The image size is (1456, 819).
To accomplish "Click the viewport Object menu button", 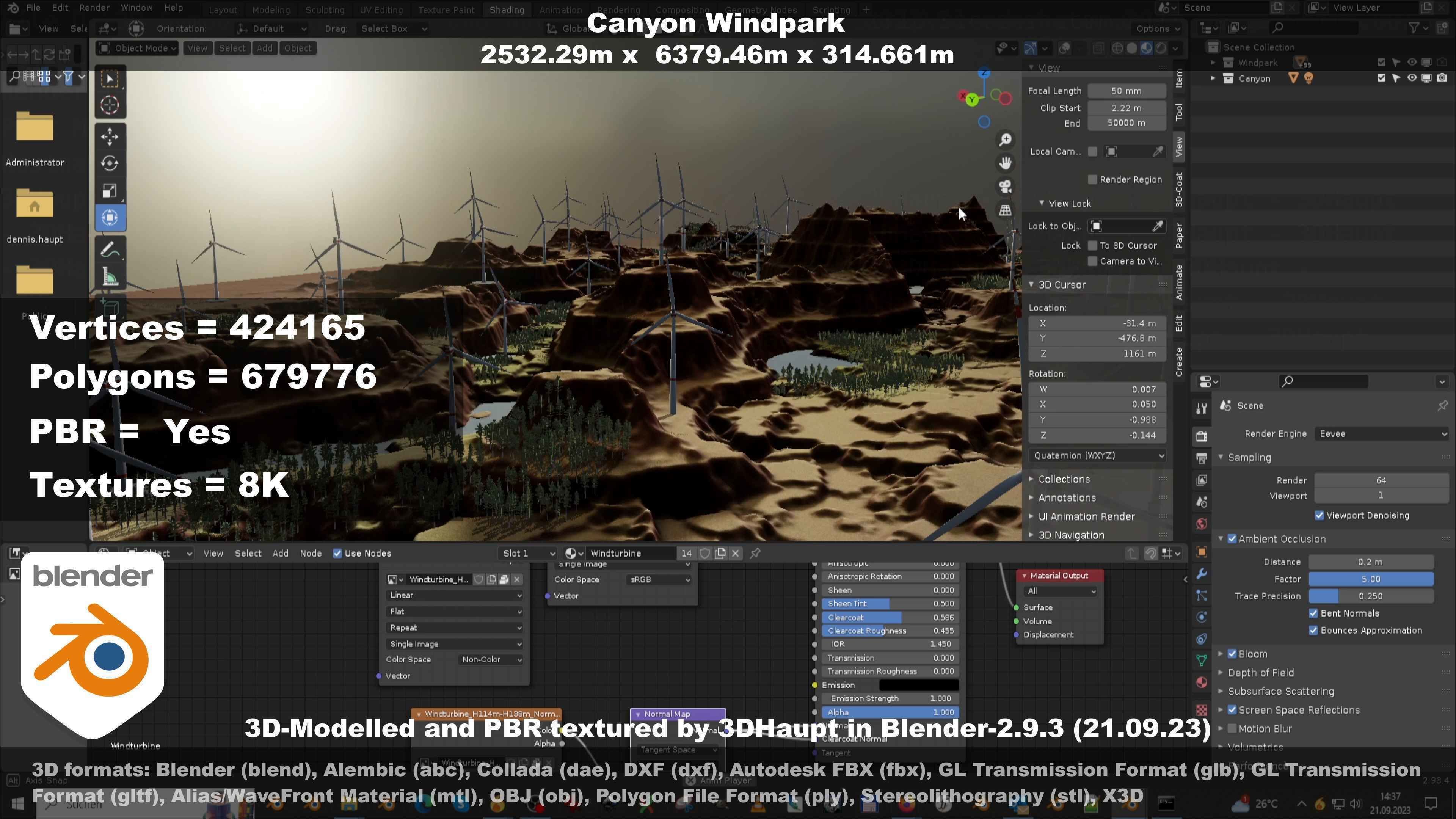I will click(x=298, y=48).
